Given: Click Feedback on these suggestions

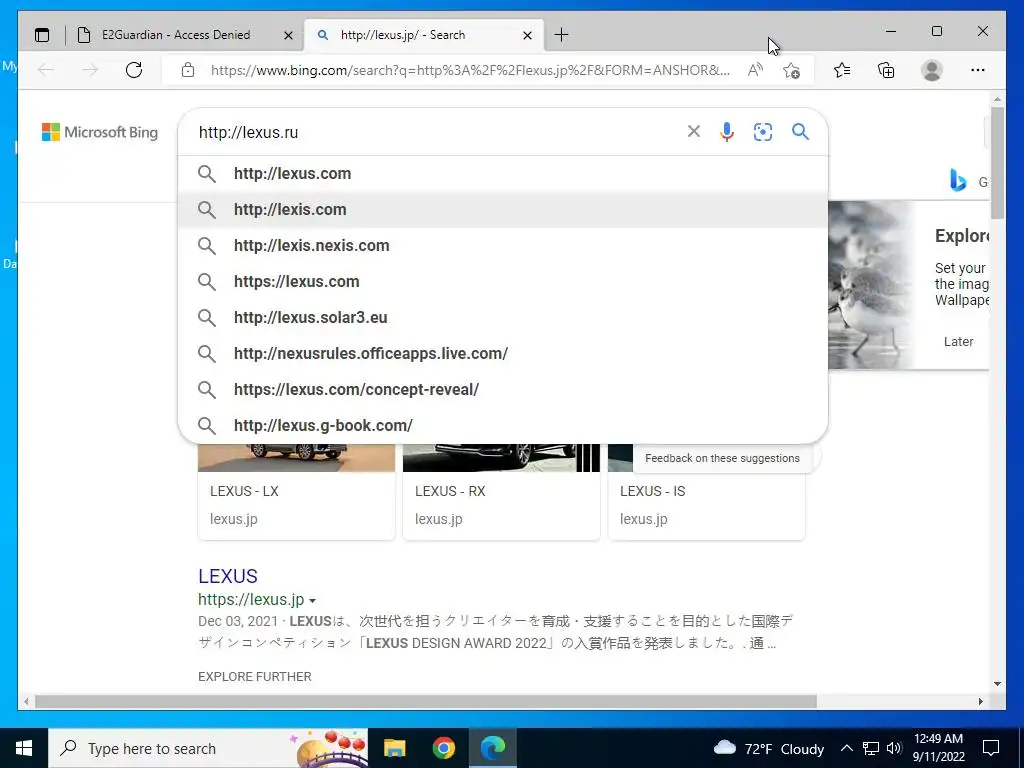Looking at the screenshot, I should click(x=722, y=458).
